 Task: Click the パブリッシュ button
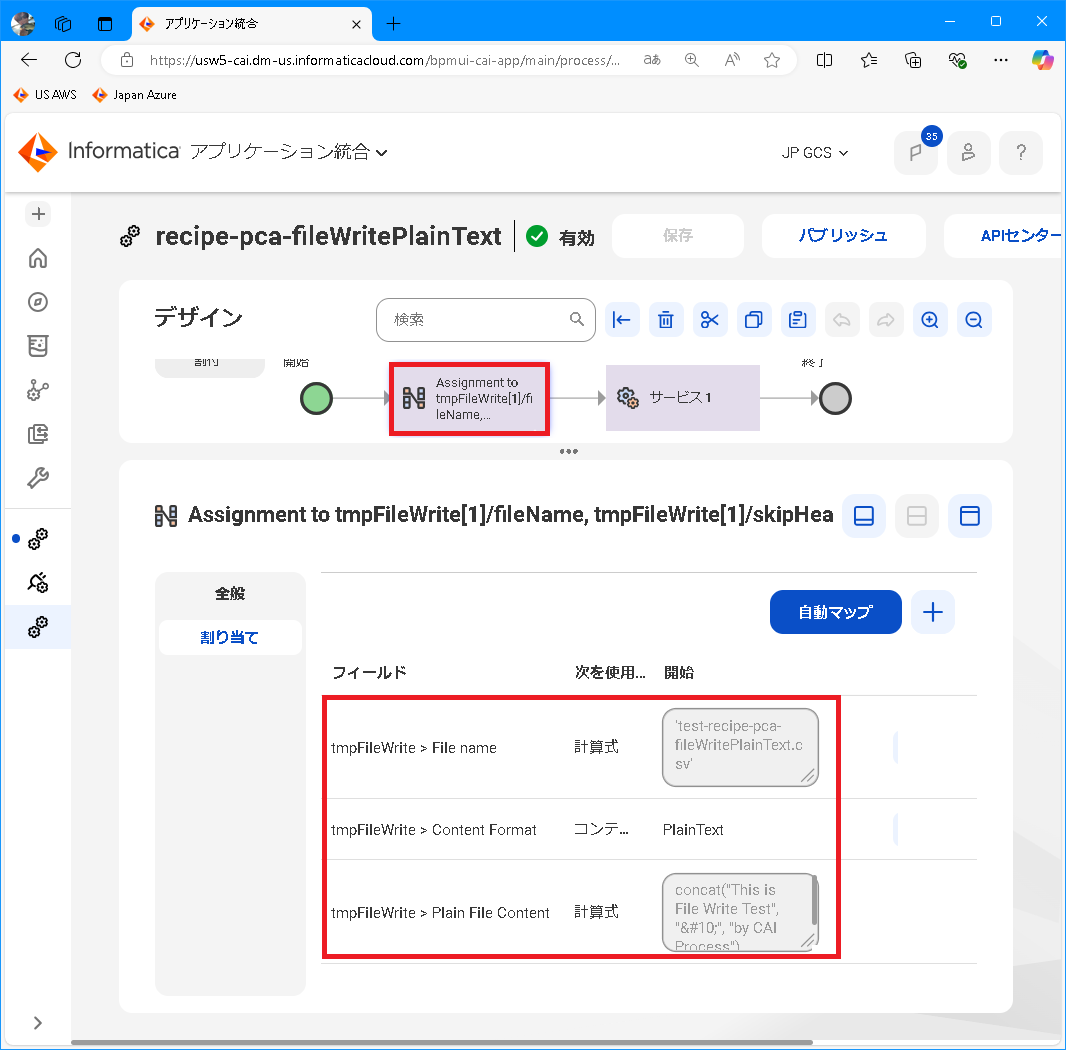pos(843,235)
